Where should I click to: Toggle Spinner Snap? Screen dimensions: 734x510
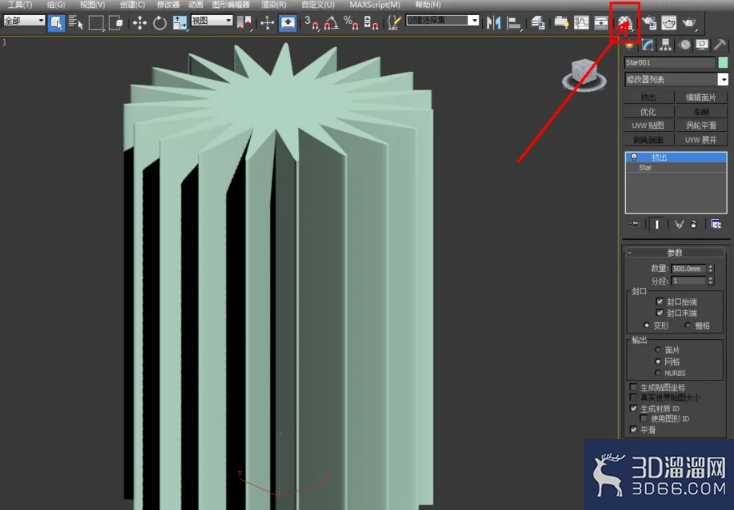[x=371, y=22]
